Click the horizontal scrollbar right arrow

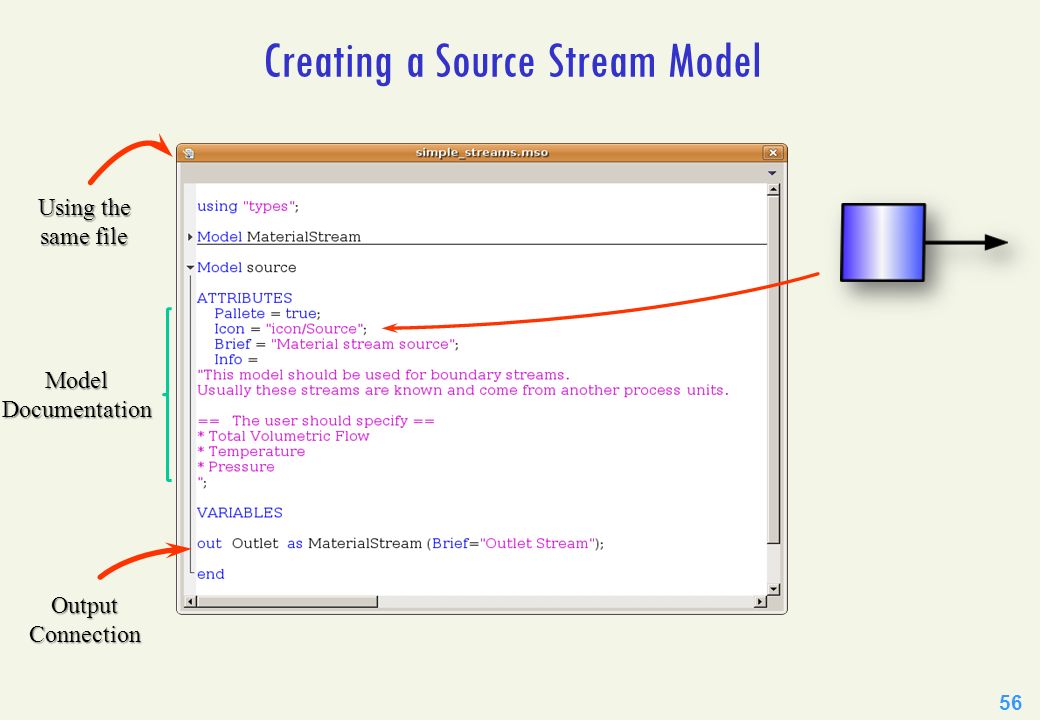[760, 601]
